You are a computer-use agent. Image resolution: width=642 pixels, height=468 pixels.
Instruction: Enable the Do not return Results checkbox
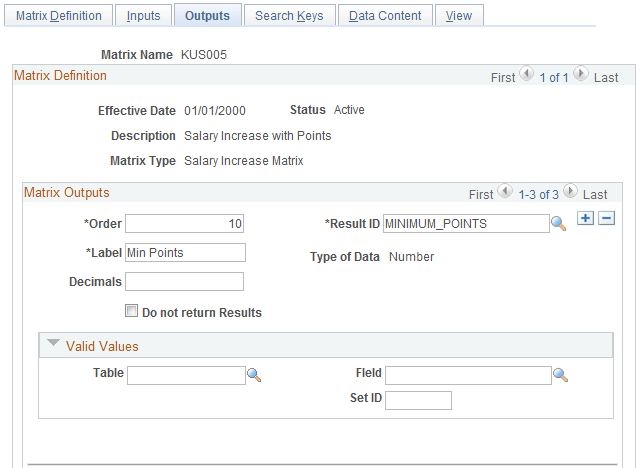click(x=131, y=311)
